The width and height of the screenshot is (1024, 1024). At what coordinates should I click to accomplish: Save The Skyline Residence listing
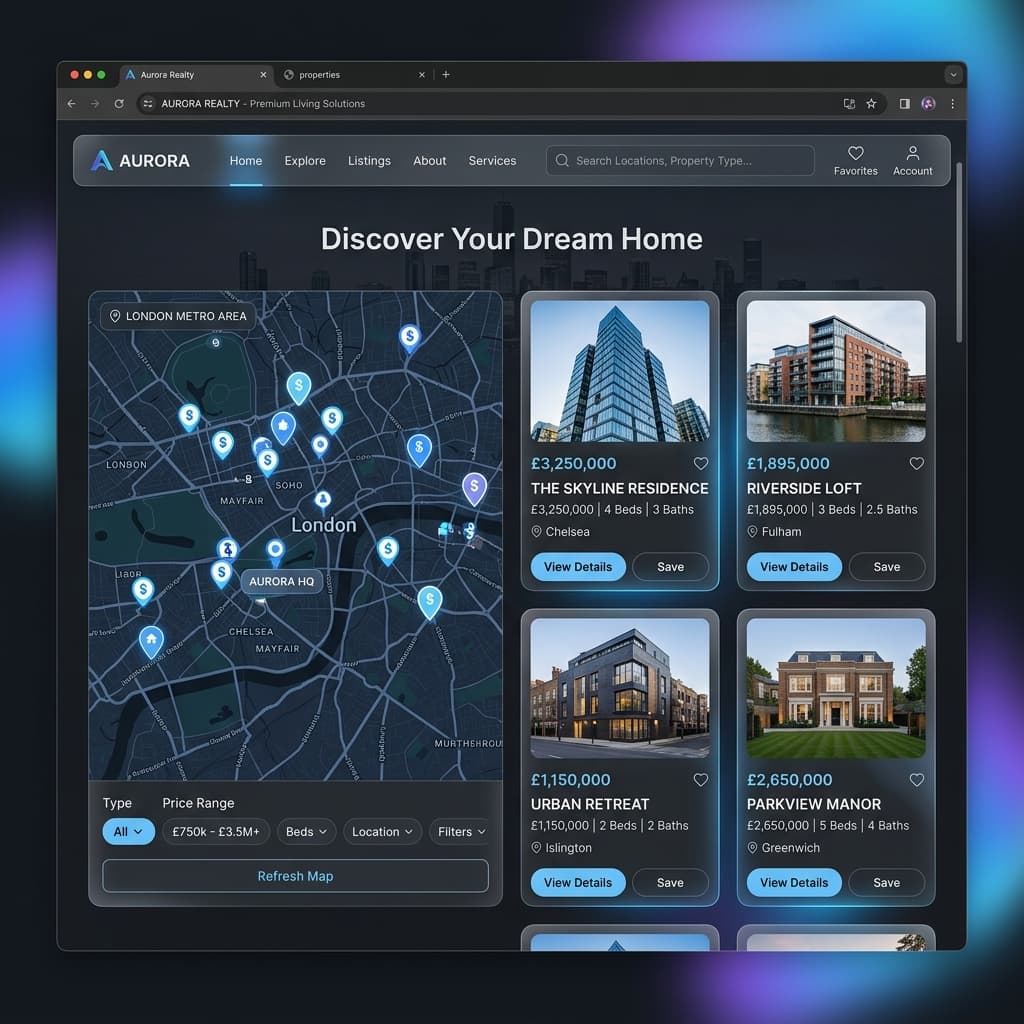[671, 567]
